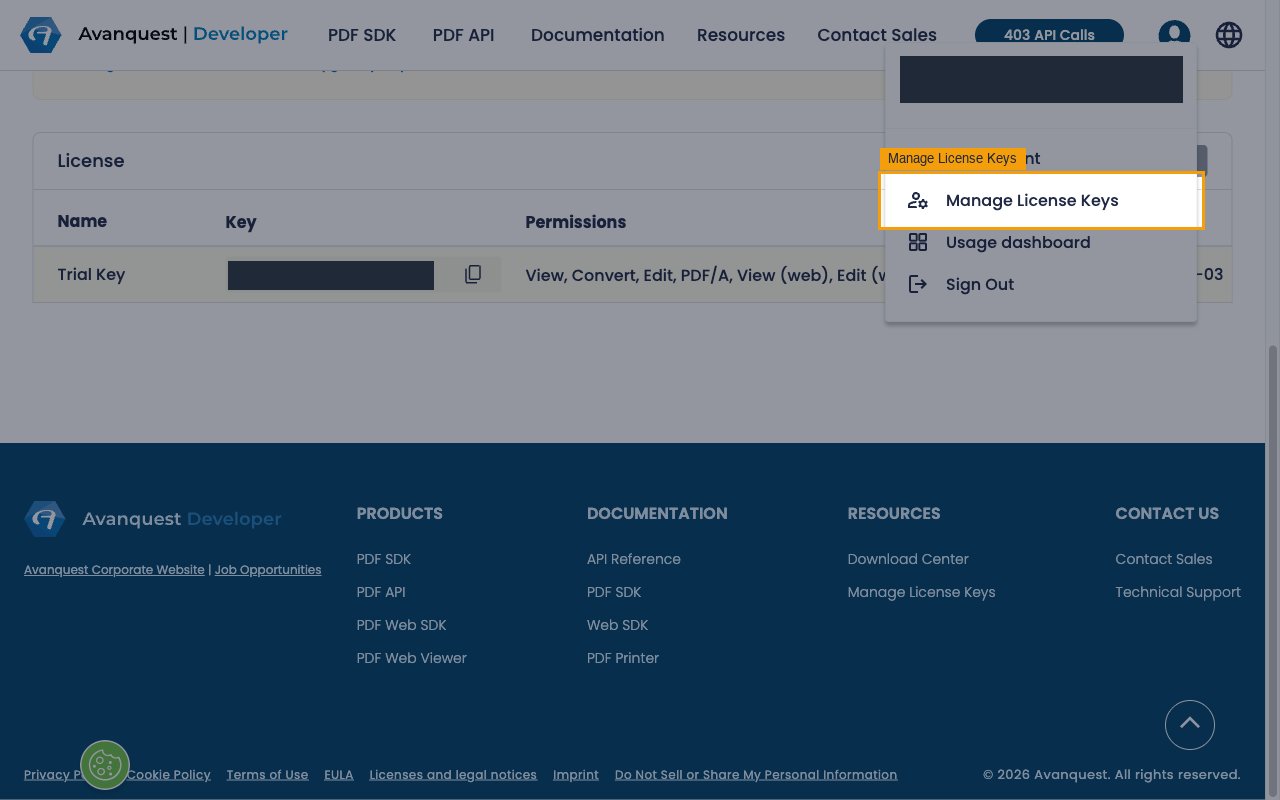Open footer PDF SDK product link

(384, 559)
